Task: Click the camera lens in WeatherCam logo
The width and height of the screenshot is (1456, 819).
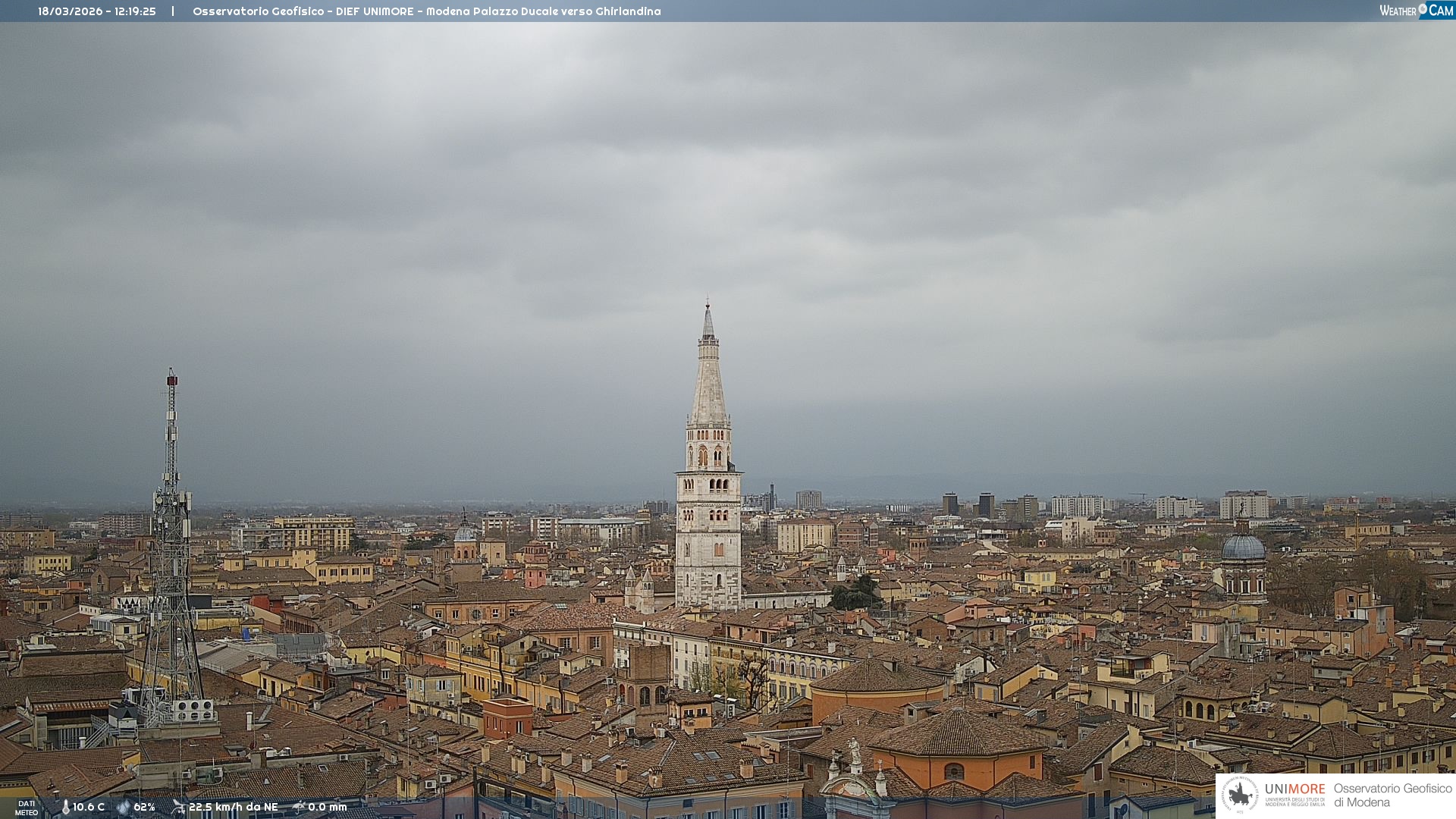Action: (x=1422, y=9)
